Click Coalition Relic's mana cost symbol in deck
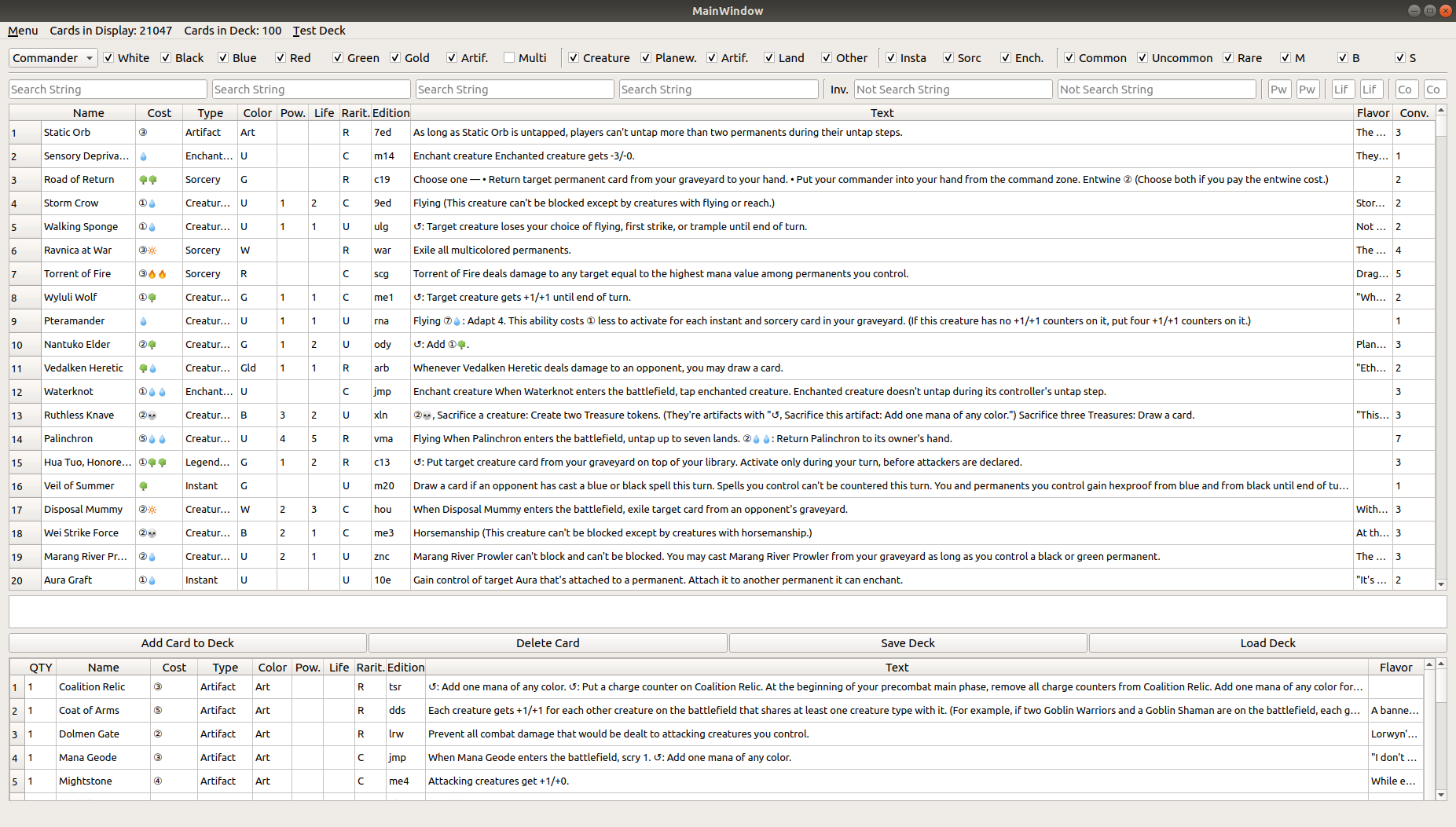The width and height of the screenshot is (1456, 827). tap(158, 687)
